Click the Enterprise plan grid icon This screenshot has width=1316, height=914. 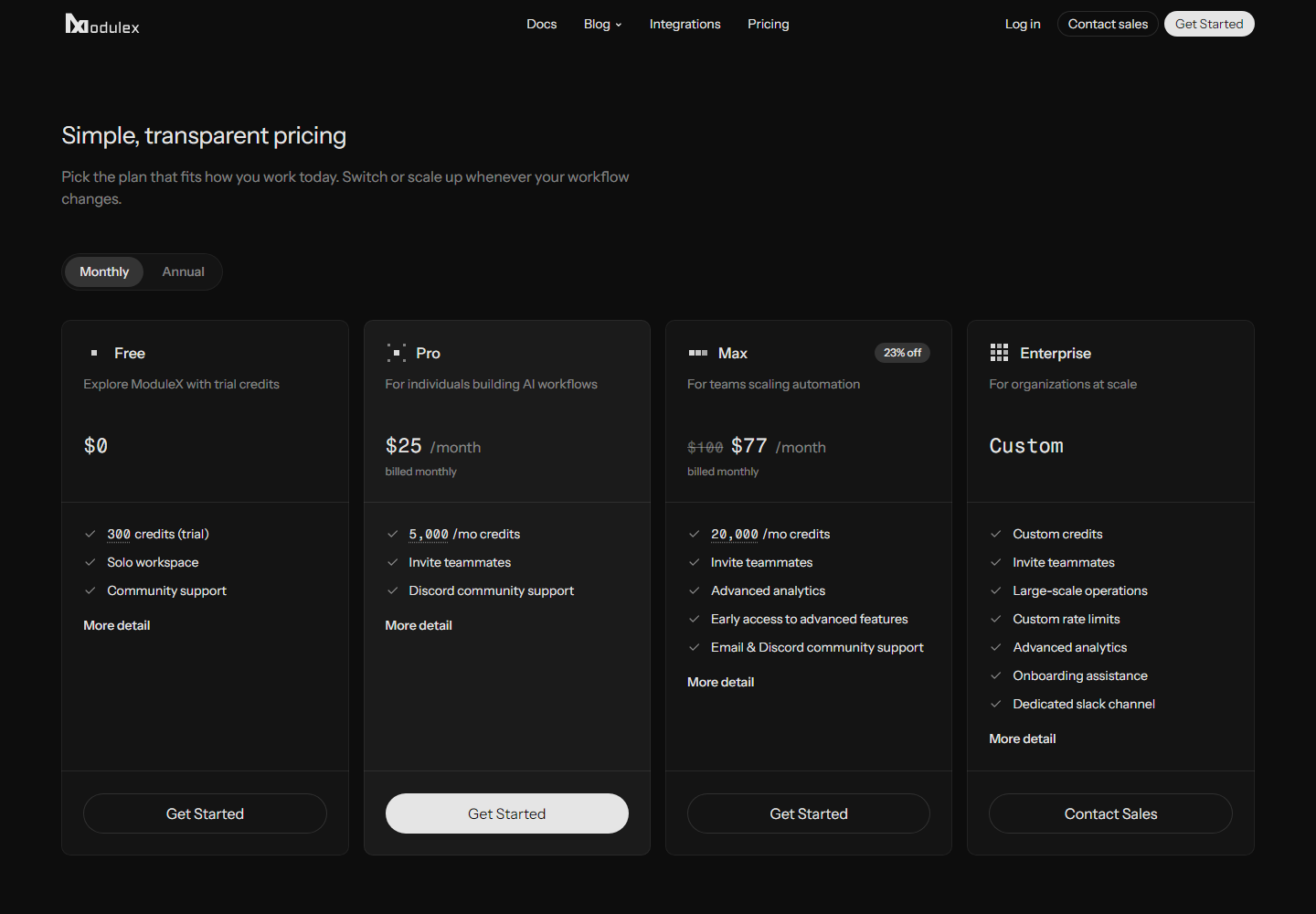pyautogui.click(x=999, y=353)
